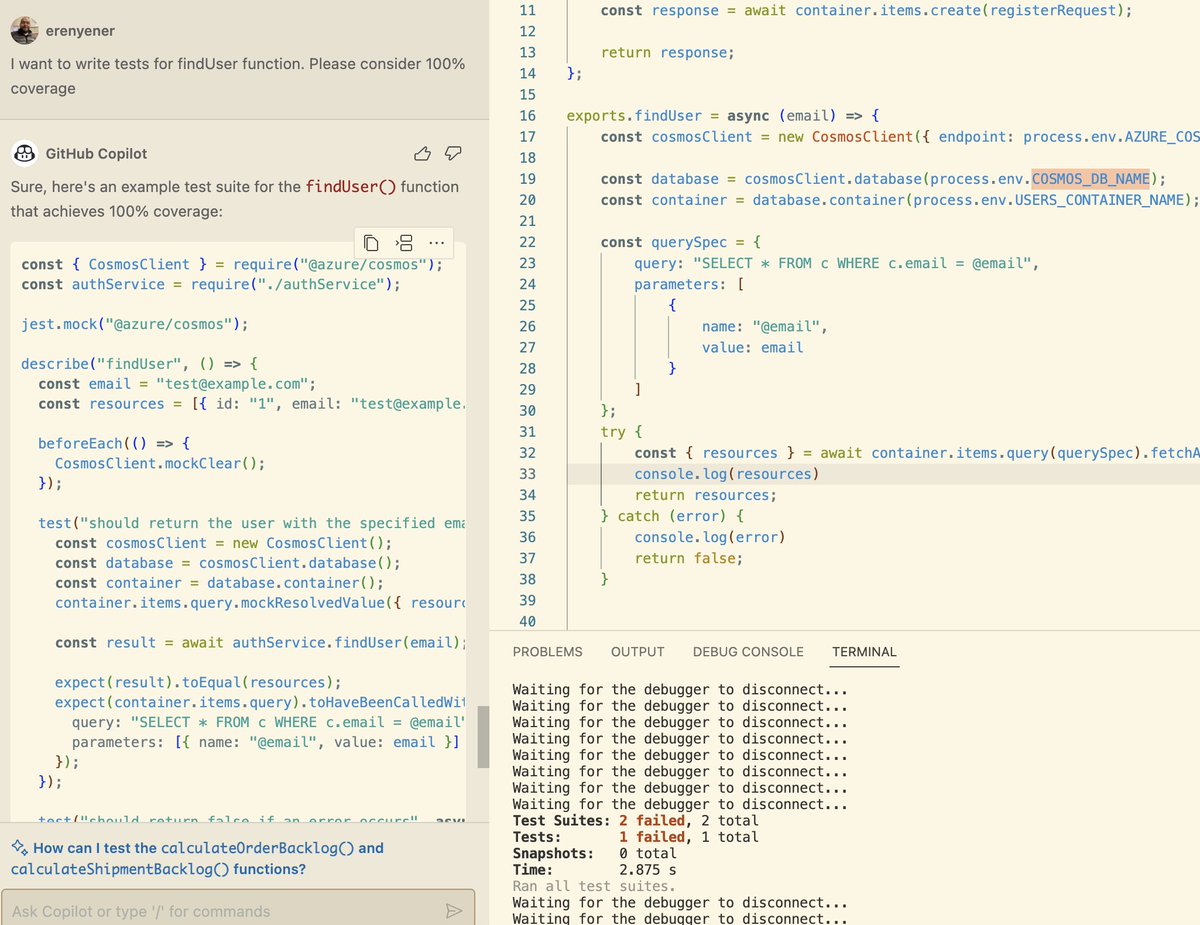Open more actions ellipsis on code block
Viewport: 1200px width, 925px height.
pos(436,243)
